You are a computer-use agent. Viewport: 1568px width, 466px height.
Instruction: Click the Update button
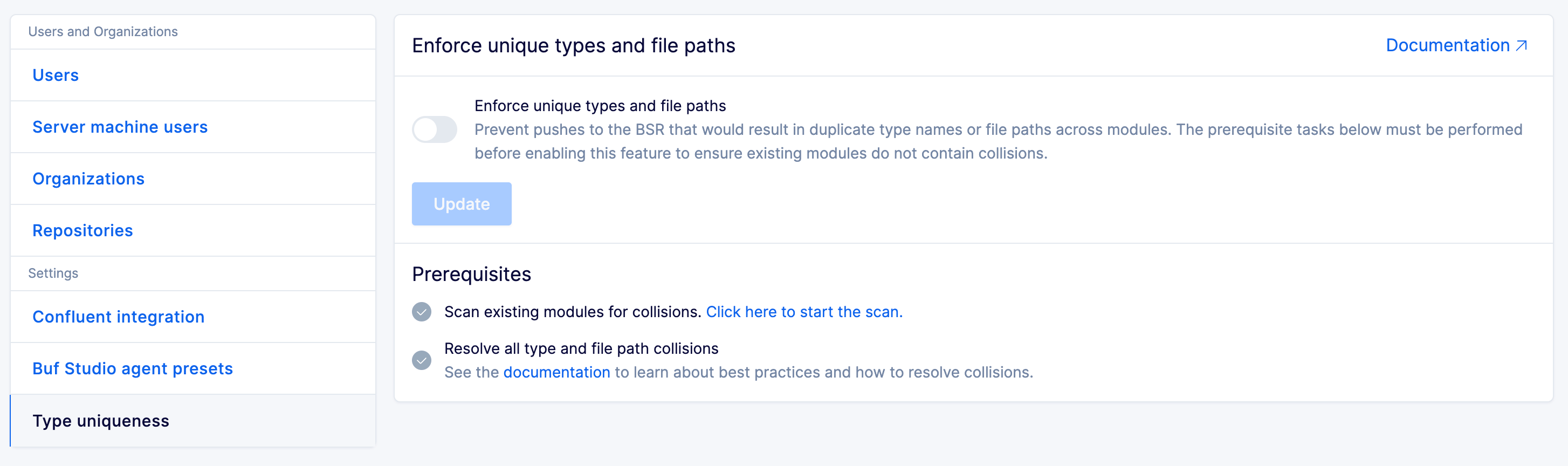pos(462,204)
